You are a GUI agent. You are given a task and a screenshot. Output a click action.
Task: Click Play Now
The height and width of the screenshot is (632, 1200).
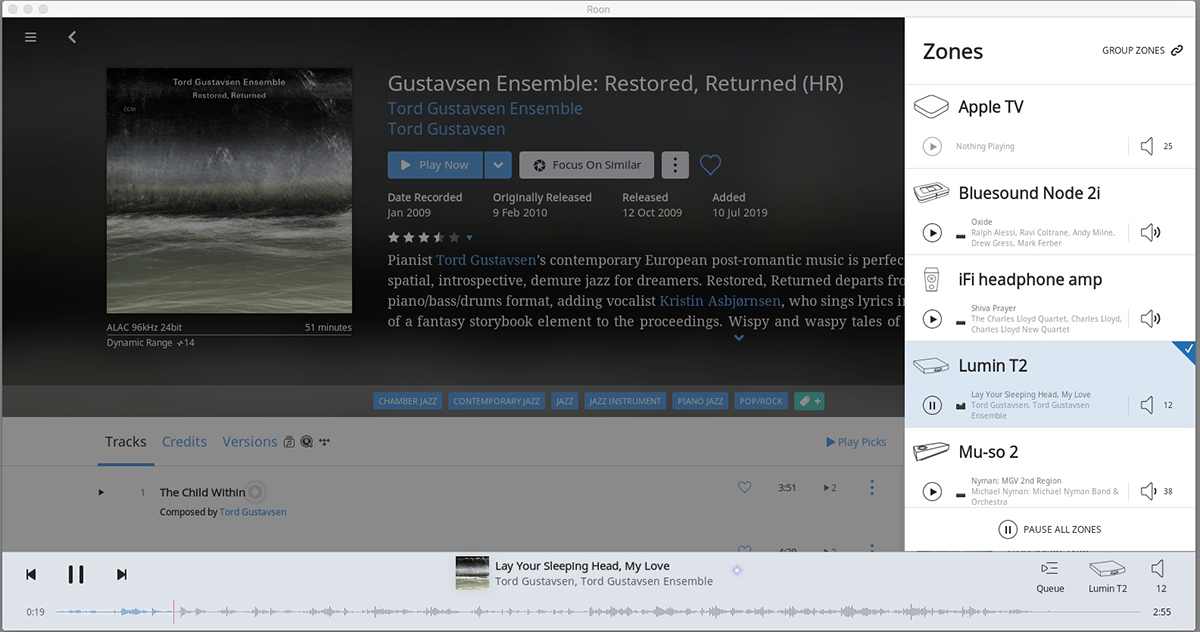coord(435,165)
